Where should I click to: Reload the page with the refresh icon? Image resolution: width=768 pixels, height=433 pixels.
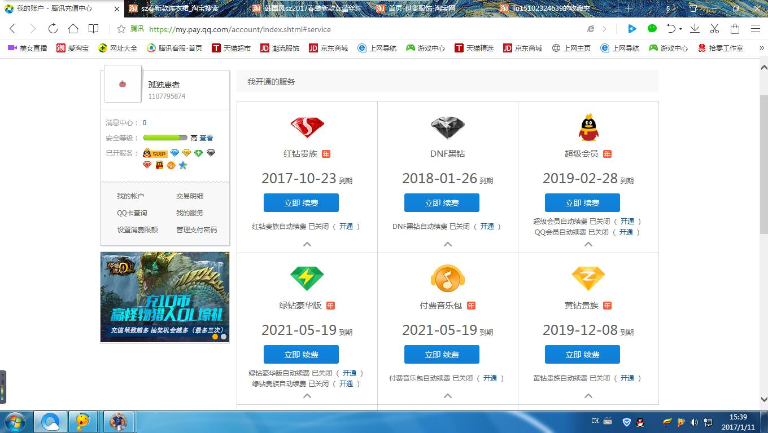53,29
